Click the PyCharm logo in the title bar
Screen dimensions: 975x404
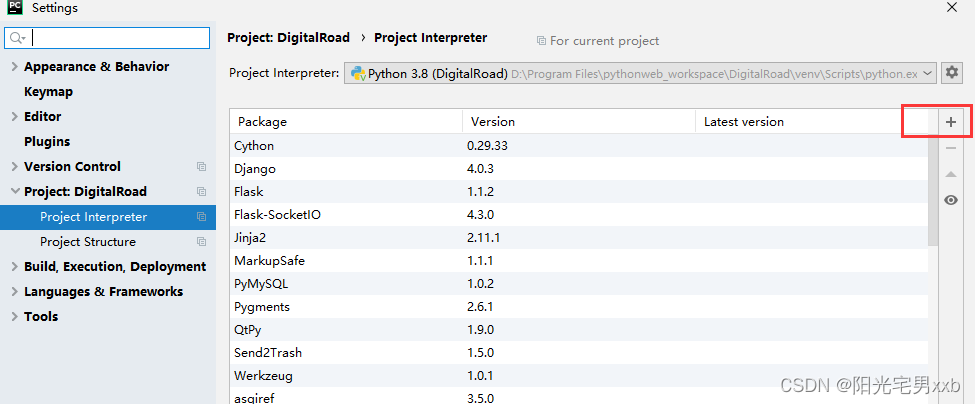coord(15,7)
